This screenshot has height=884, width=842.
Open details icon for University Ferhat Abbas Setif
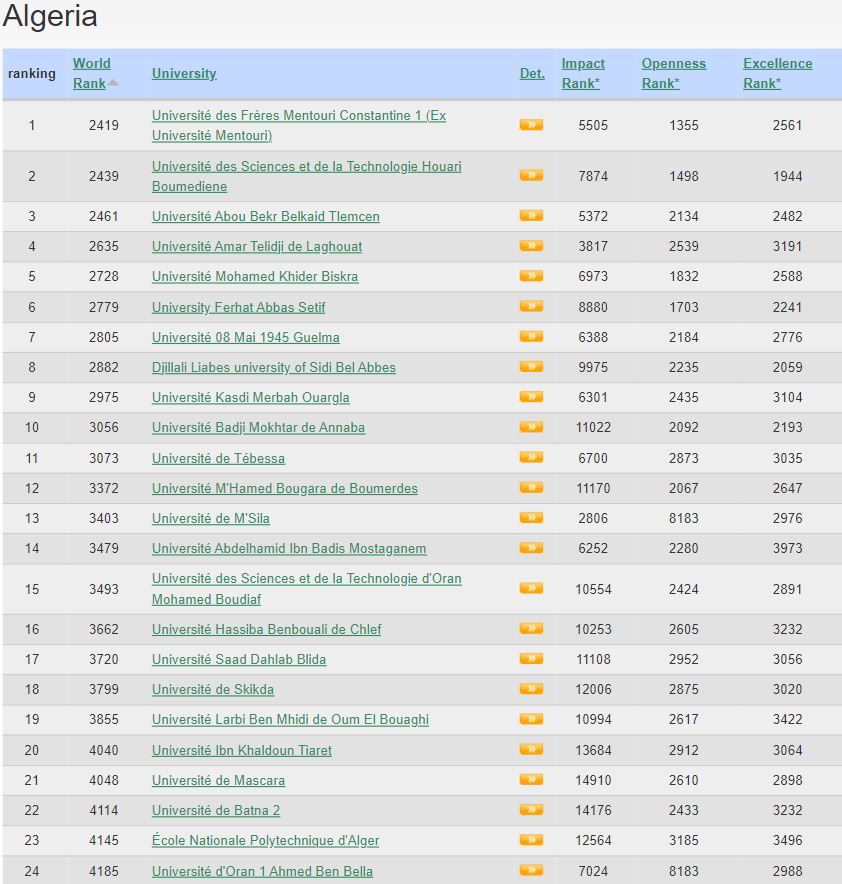click(531, 306)
